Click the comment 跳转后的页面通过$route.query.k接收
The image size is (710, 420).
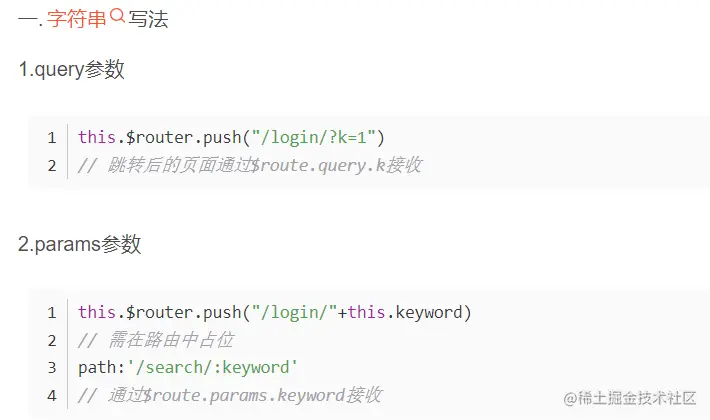tap(250, 165)
